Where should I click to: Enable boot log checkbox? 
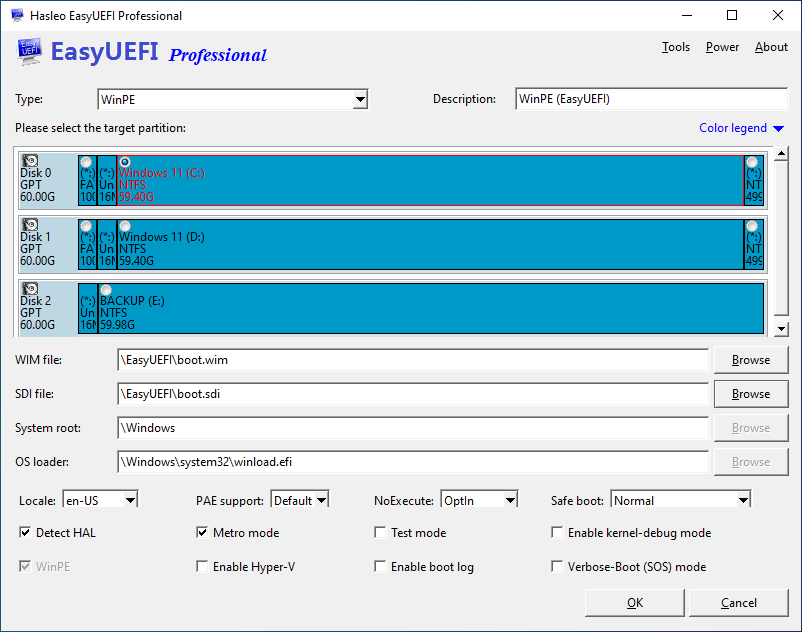click(380, 566)
